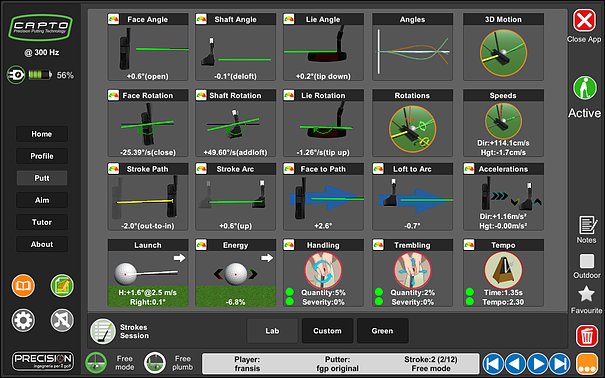Toggle the Outdoor checkbox
This screenshot has height=378, width=605.
point(586,262)
